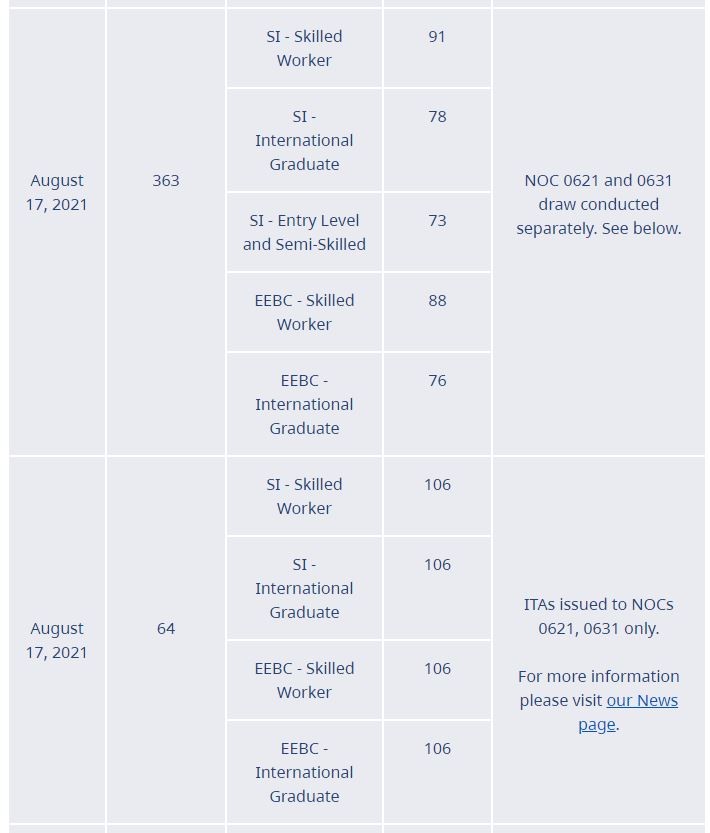Click the score 73 cell
This screenshot has width=710, height=833.
[437, 232]
